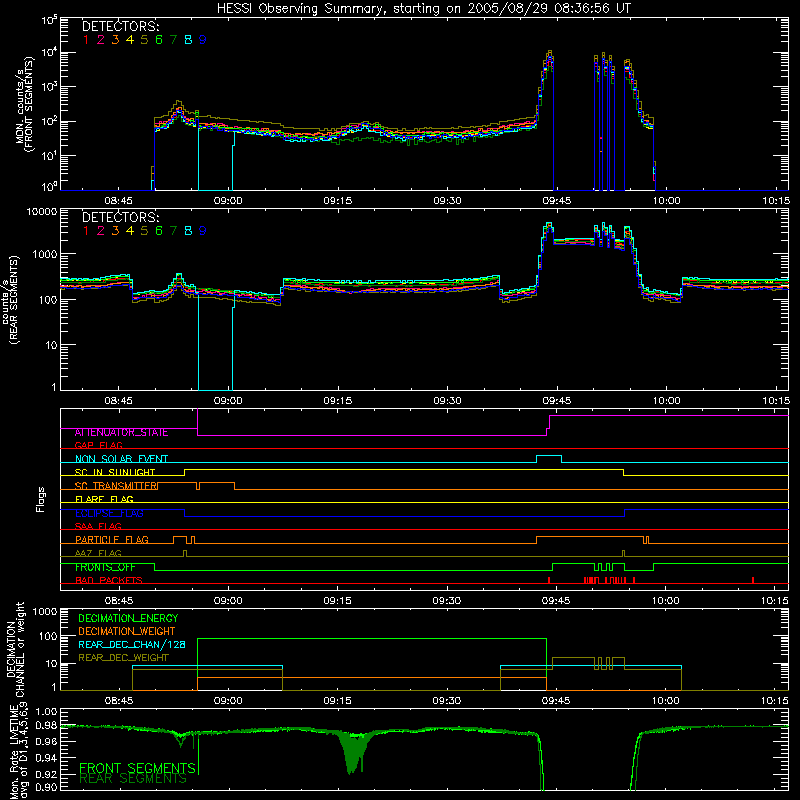
Task: Click the 1.00 tick on the livetime y-axis
Action: coord(47,711)
